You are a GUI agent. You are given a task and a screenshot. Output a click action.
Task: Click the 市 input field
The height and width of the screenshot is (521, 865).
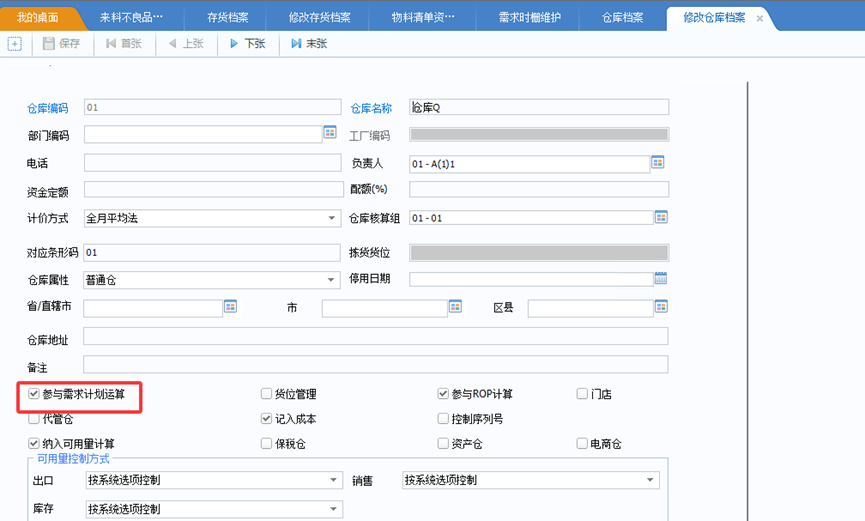coord(385,308)
